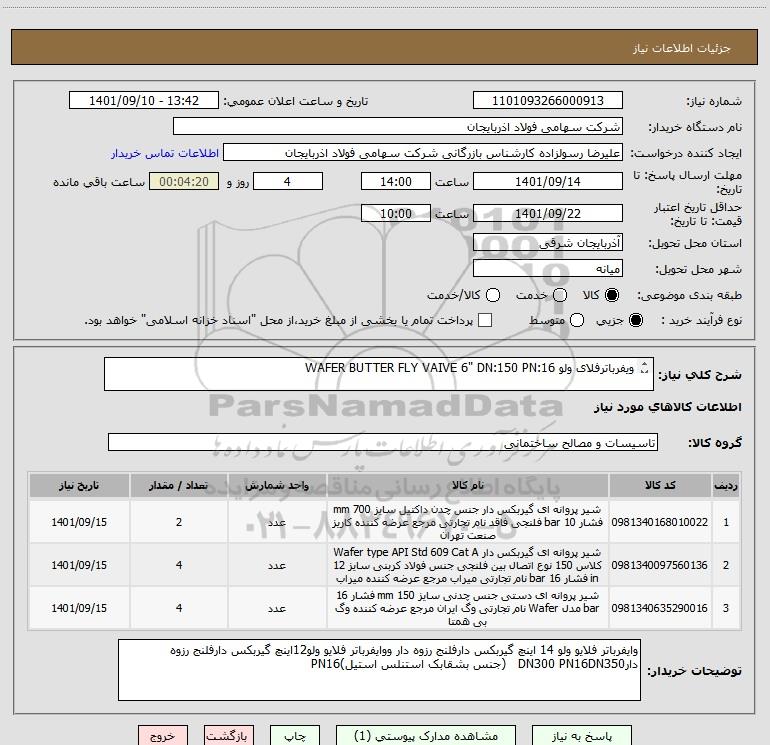Click the buyer organization name field
Viewport: 770px width, 745px height.
coord(398,127)
